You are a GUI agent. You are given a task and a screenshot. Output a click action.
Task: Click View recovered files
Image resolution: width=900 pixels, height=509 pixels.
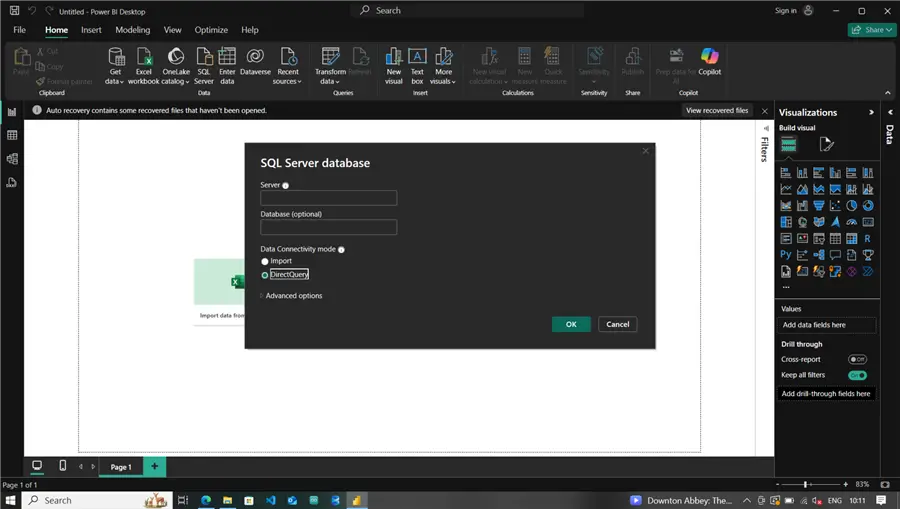717,111
